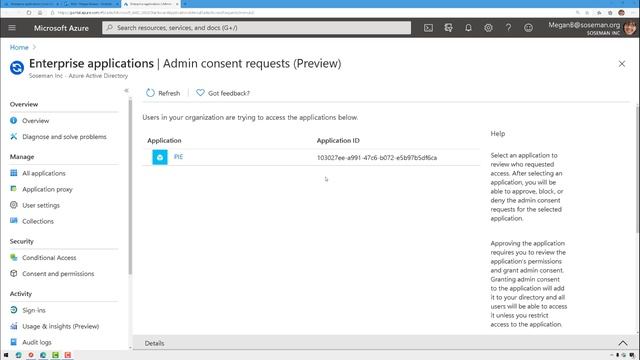Click the Application ID column header
640x360 pixels.
(x=338, y=140)
